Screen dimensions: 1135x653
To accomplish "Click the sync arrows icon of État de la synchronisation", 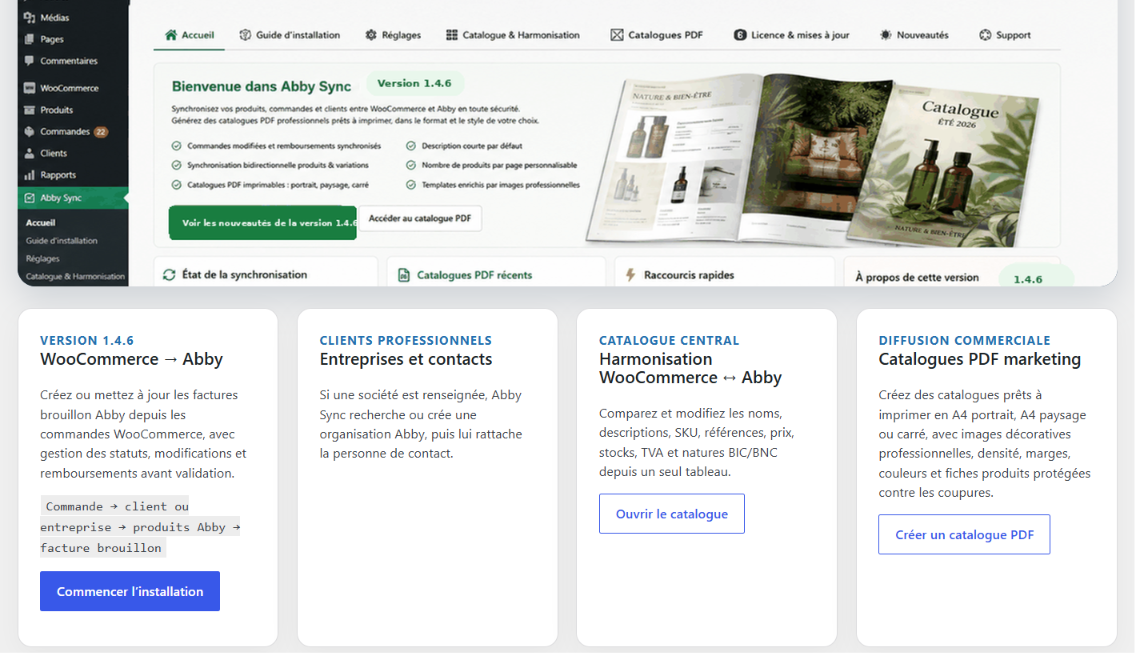I will pos(169,274).
